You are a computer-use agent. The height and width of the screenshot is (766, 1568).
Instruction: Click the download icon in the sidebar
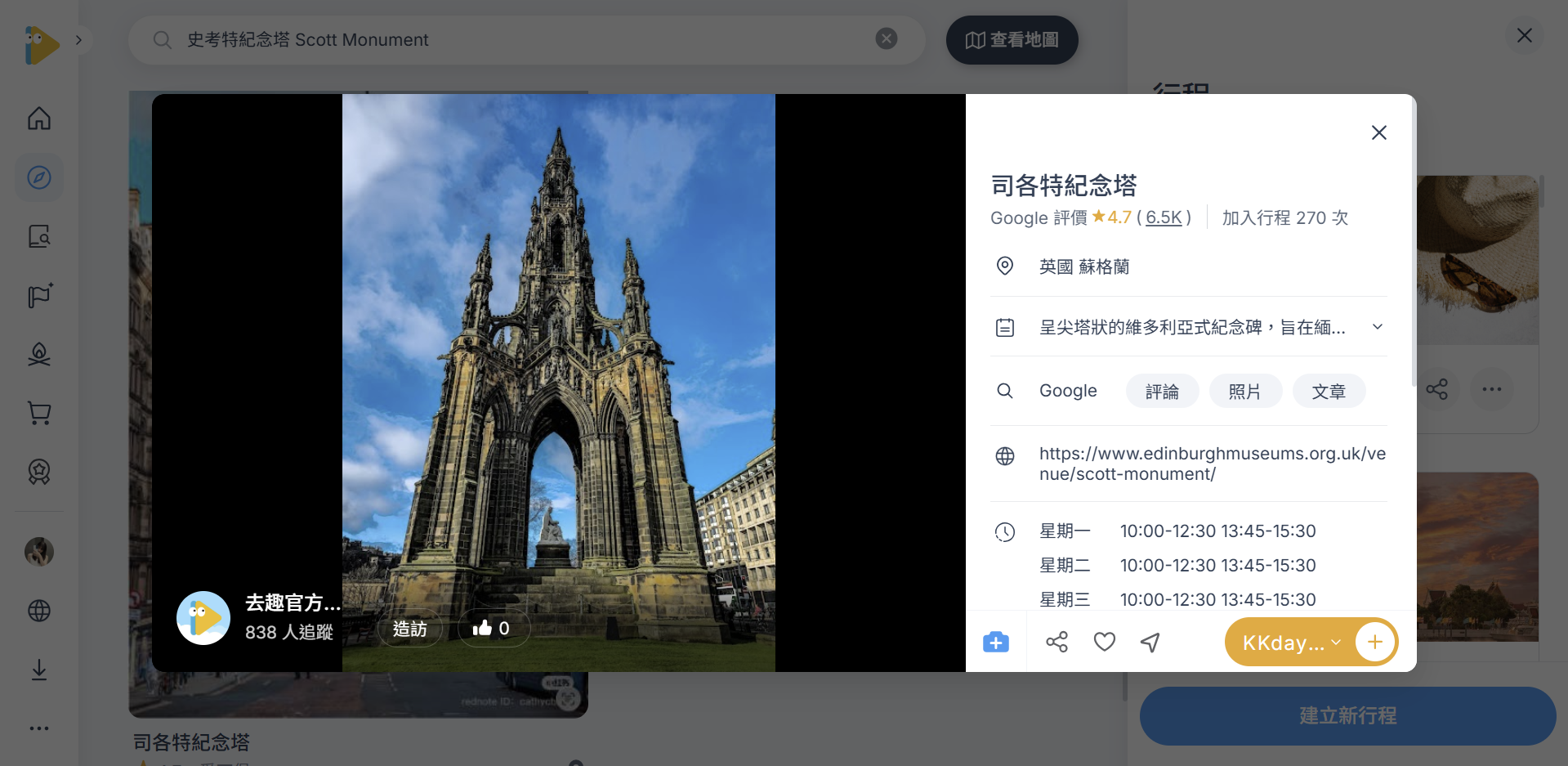38,670
